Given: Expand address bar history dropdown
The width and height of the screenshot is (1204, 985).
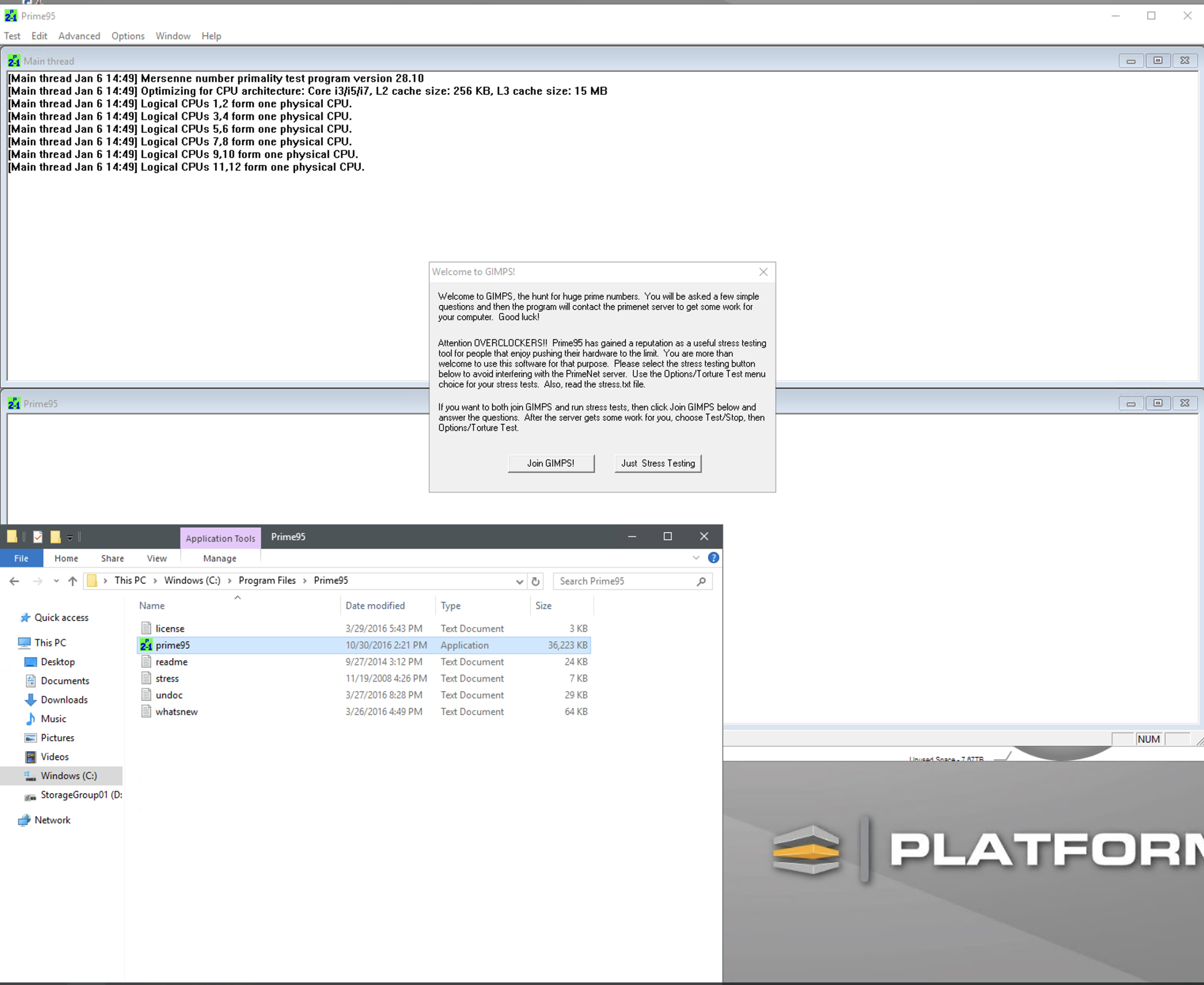Looking at the screenshot, I should tap(519, 582).
